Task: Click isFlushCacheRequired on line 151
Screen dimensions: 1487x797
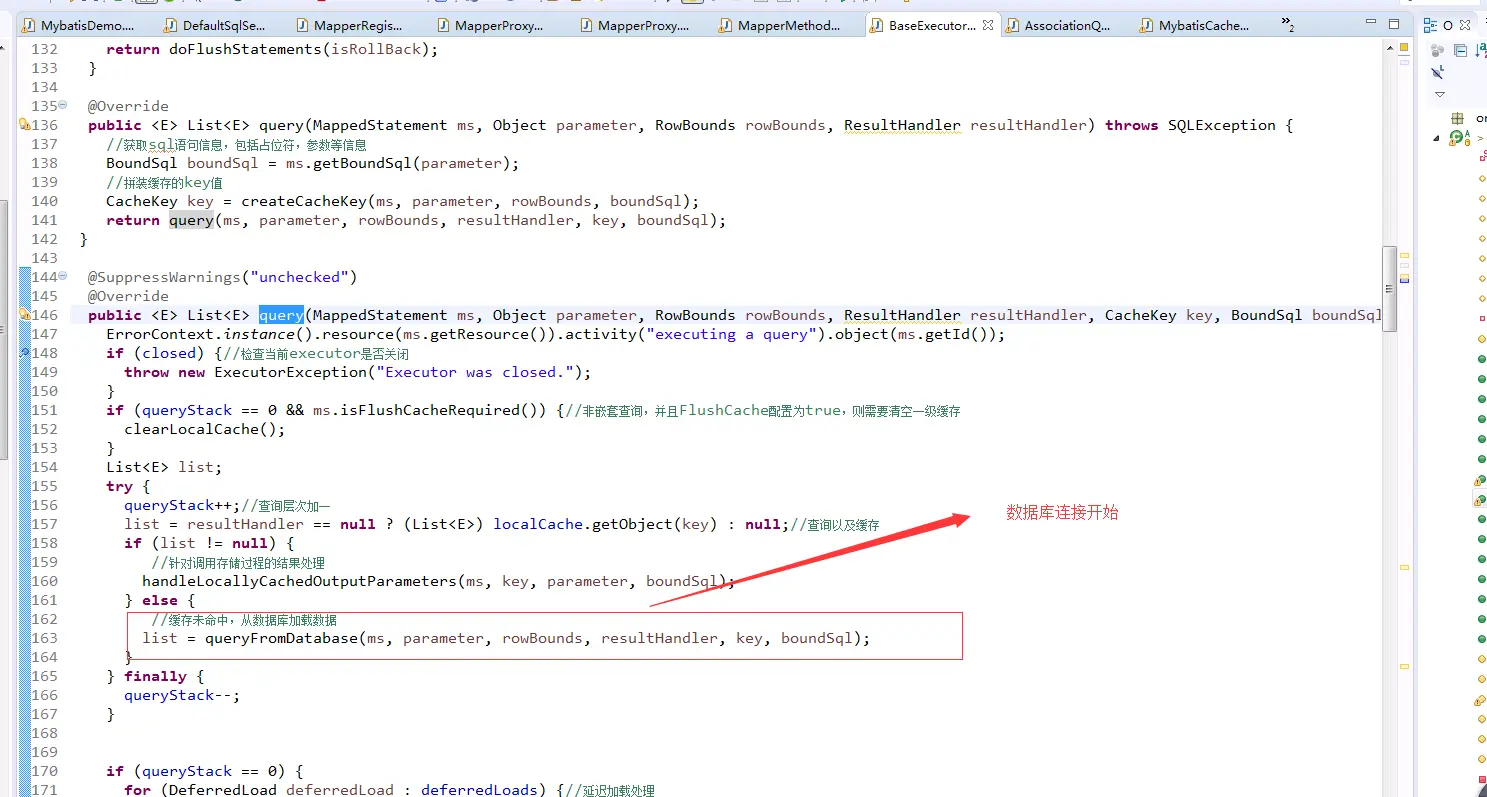Action: (x=430, y=410)
